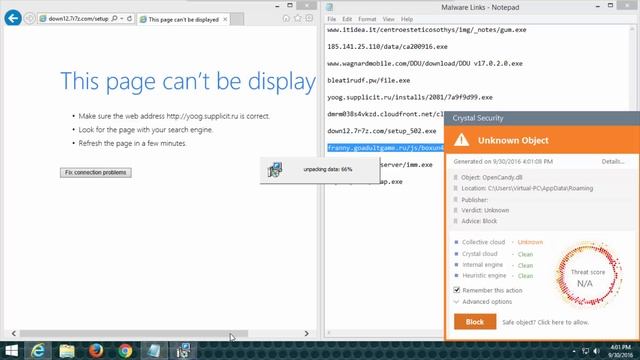Open IE favorites star

298,18
